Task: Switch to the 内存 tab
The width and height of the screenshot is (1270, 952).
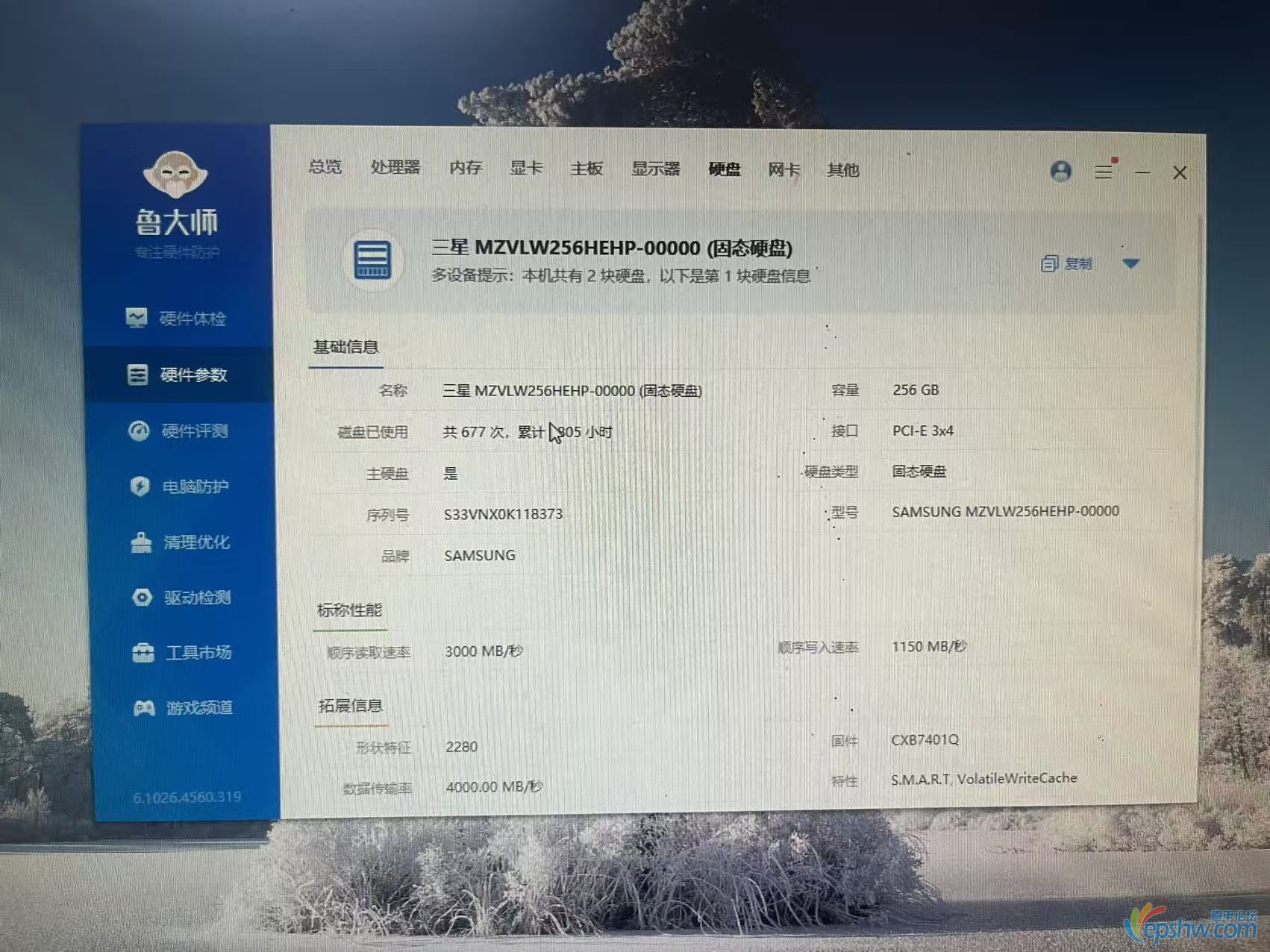Action: coord(466,168)
